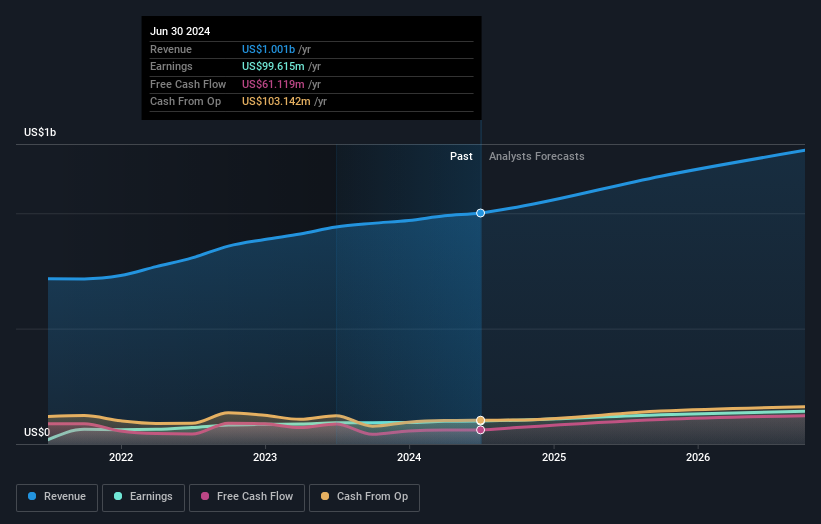Click the 2026 x-axis label
Screen dimensions: 821x524
(x=698, y=457)
